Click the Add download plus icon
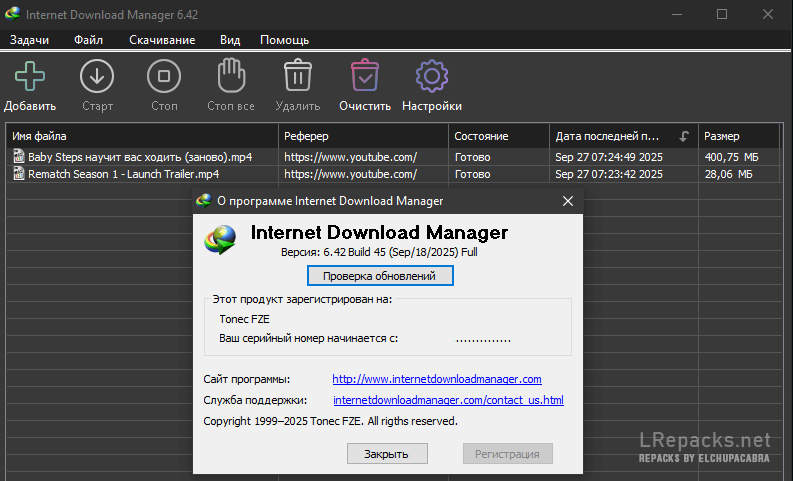 [30, 76]
